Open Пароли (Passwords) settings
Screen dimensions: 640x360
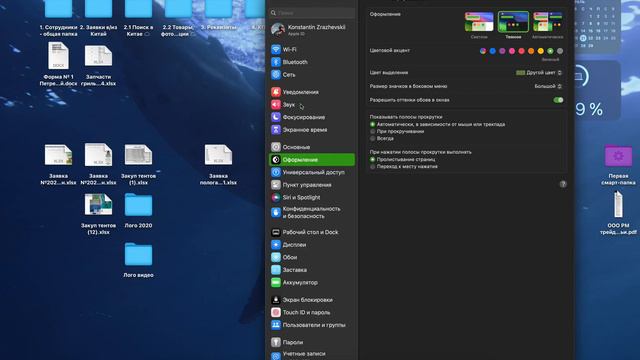coord(312,342)
